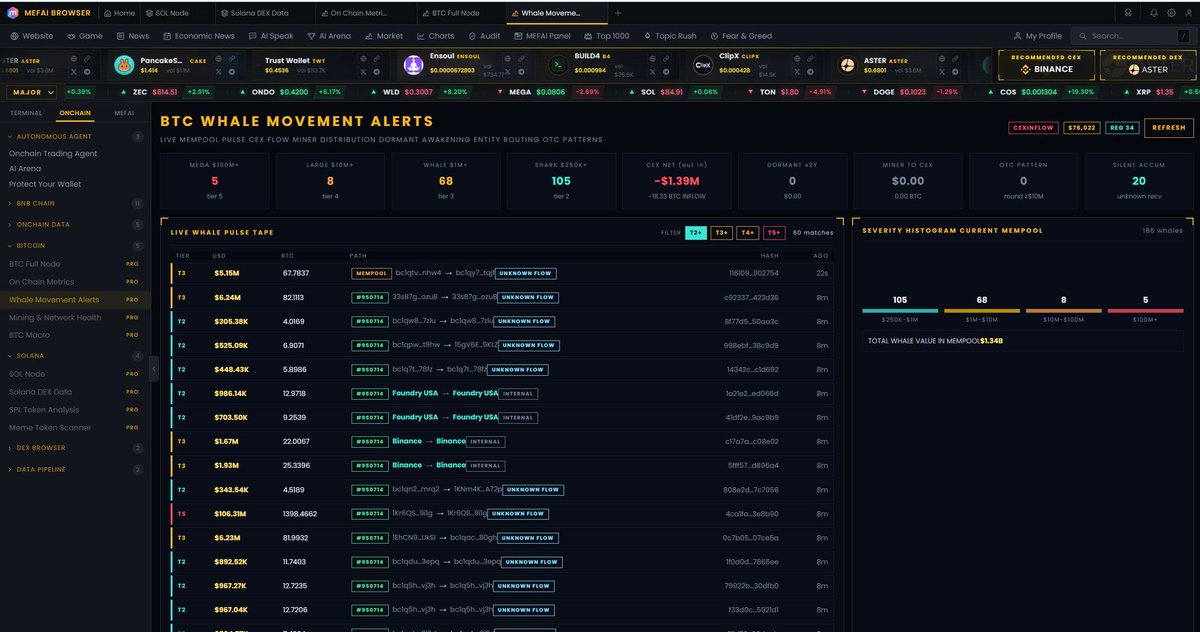Open Website from the navigation bar
Screen dimensions: 1200x632
click(32, 36)
